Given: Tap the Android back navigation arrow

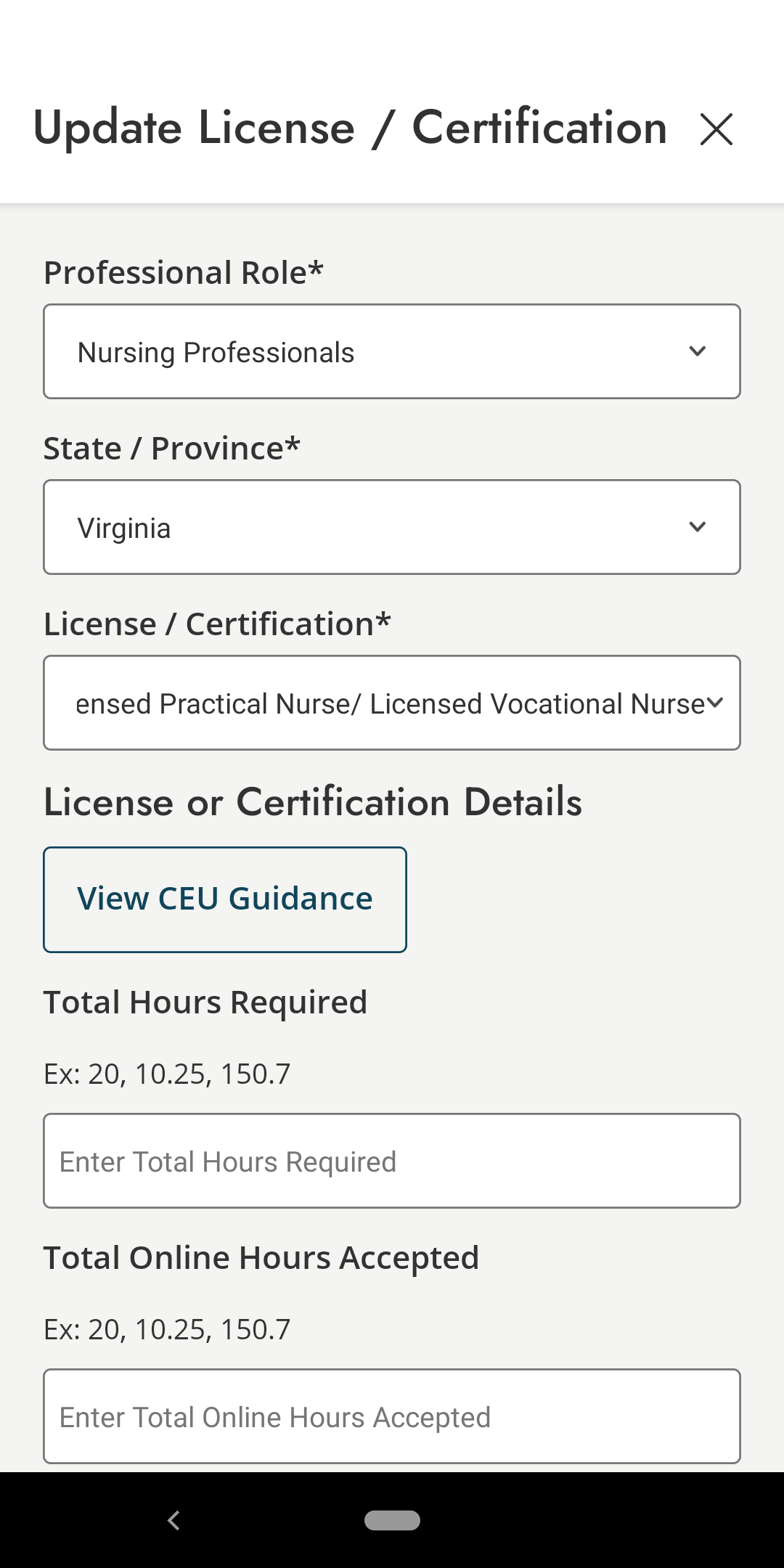Looking at the screenshot, I should [x=174, y=1519].
